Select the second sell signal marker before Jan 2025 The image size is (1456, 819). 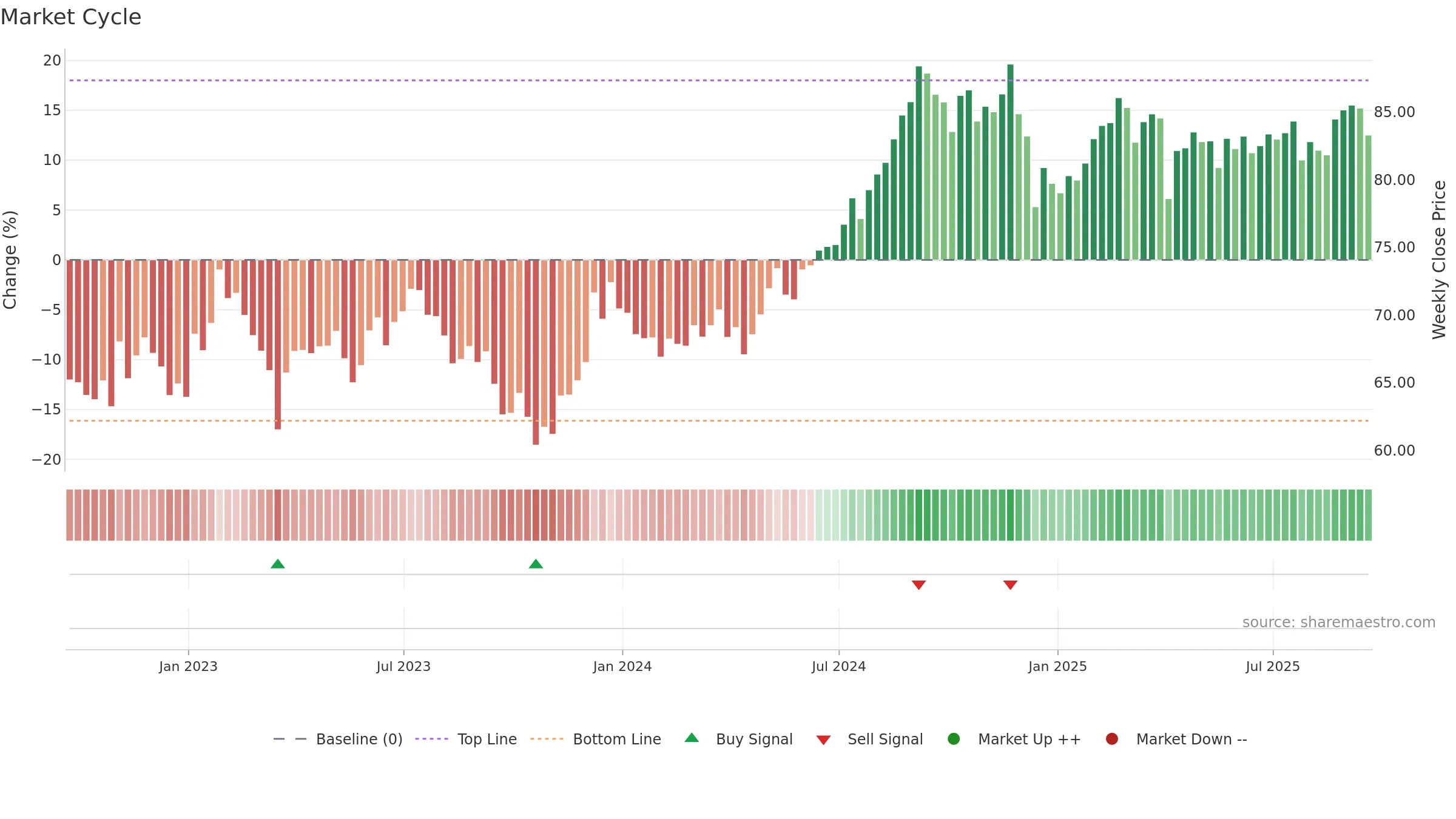tap(1010, 585)
